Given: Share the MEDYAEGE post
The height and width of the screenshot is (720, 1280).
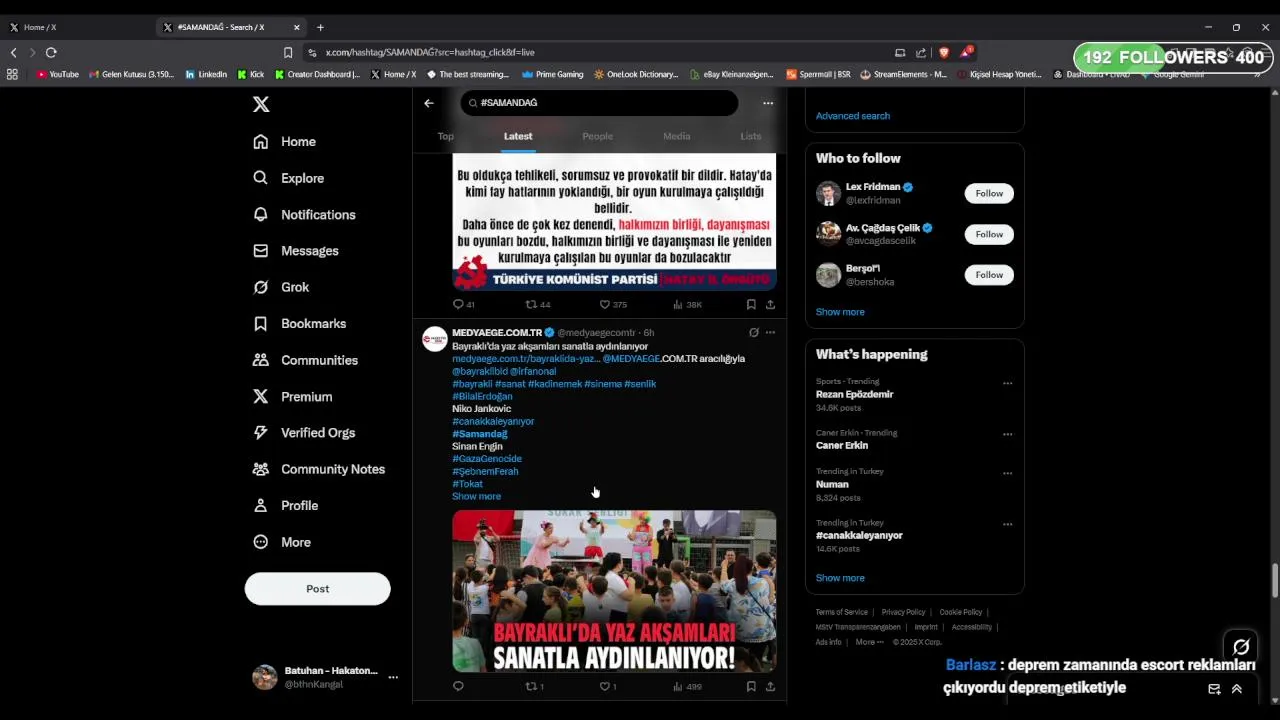Looking at the screenshot, I should click(770, 686).
